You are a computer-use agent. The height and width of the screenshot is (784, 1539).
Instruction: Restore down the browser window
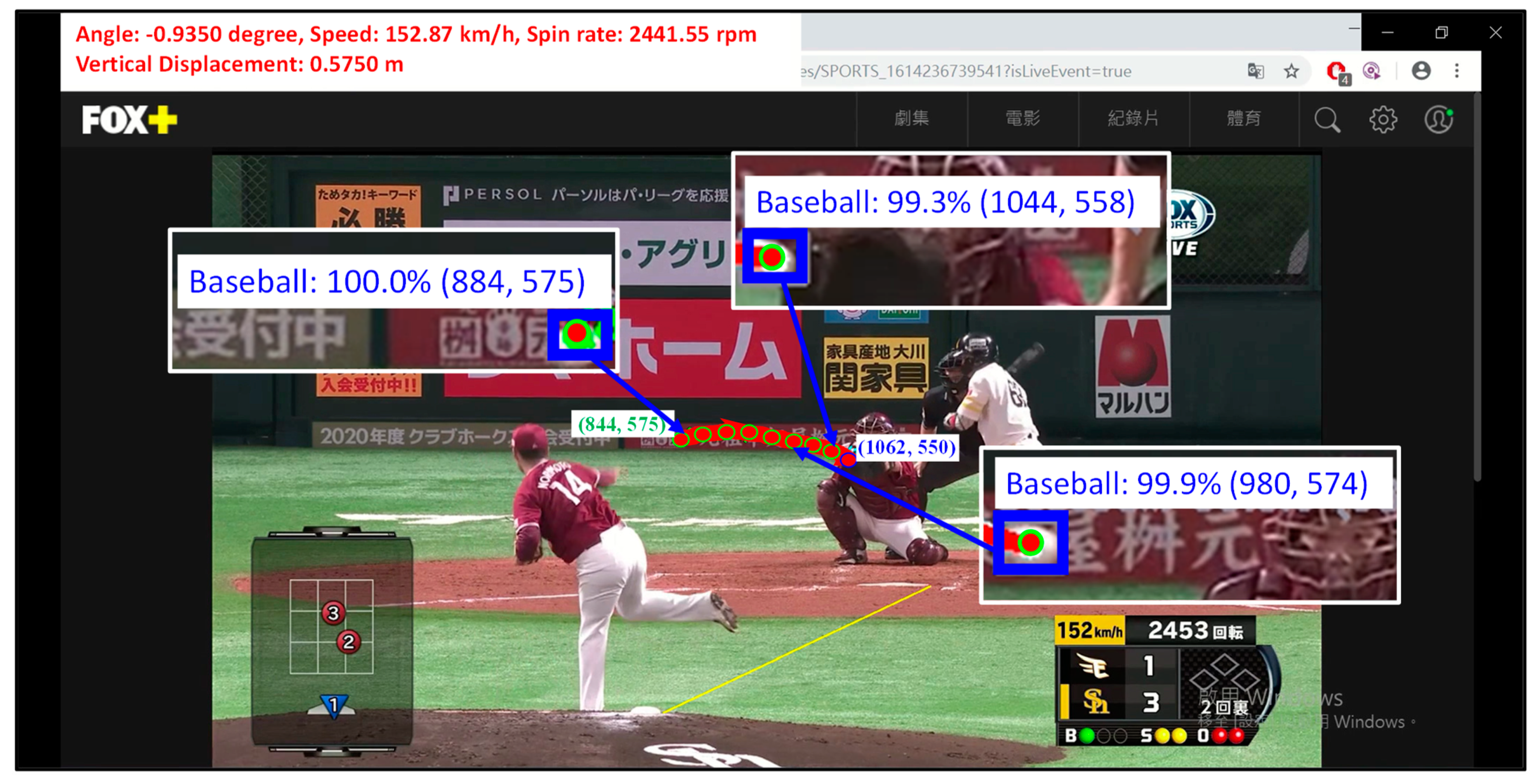1441,33
